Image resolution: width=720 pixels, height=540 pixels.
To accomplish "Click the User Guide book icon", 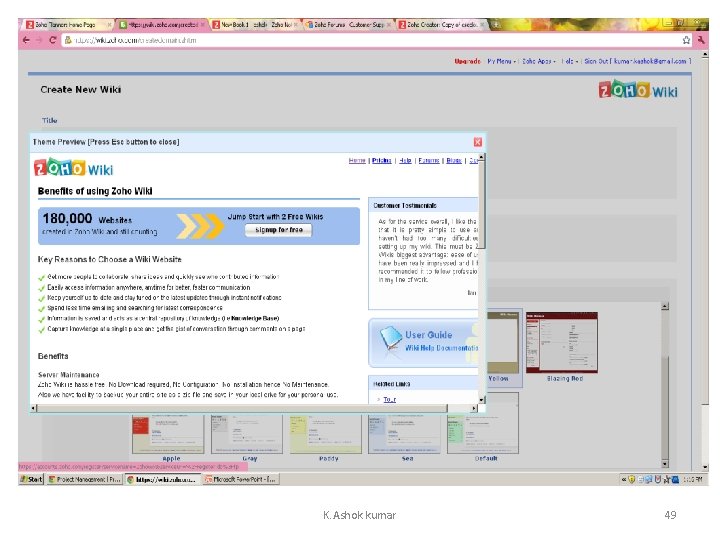I will coord(391,339).
